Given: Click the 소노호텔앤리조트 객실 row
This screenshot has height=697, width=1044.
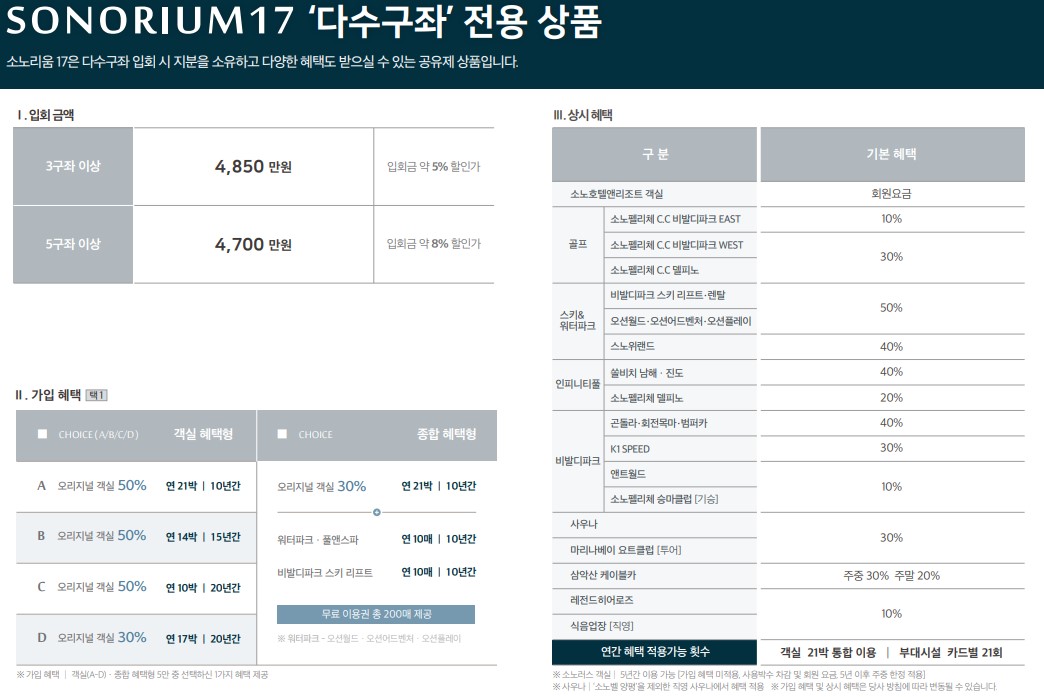Looking at the screenshot, I should click(x=654, y=194).
